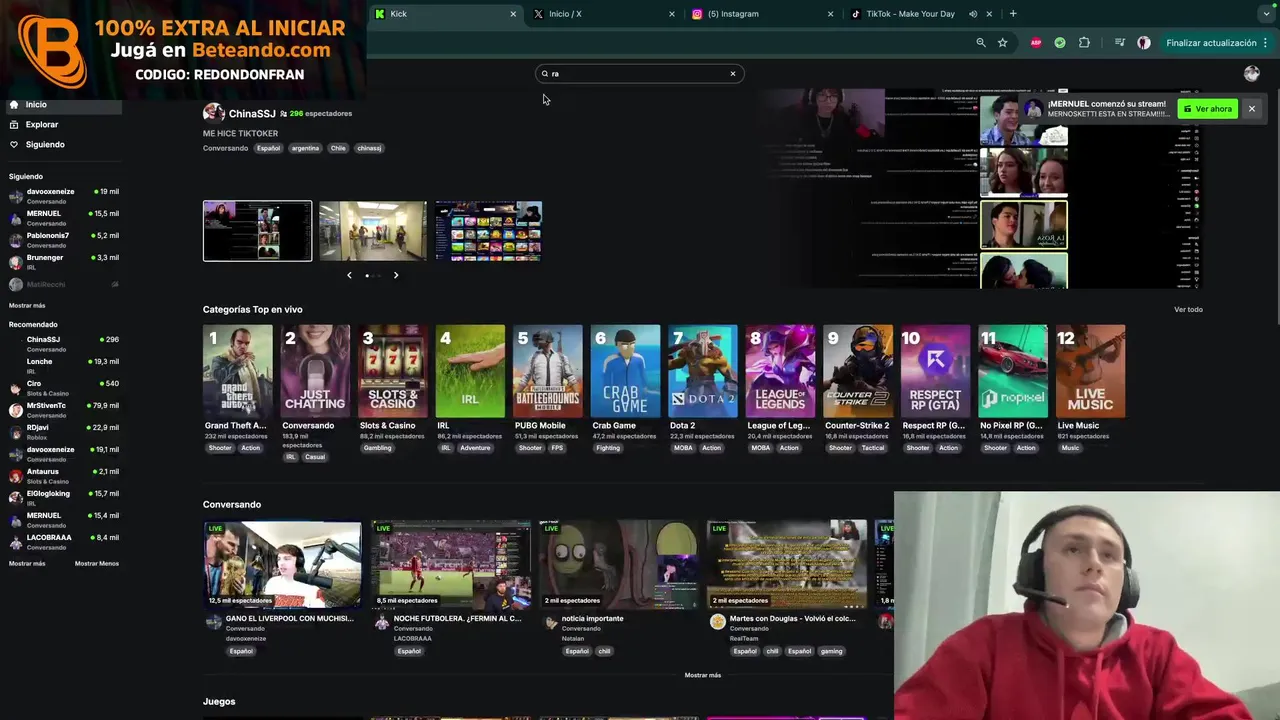Click Finalizar actualización button
The width and height of the screenshot is (1280, 720).
pyautogui.click(x=1211, y=43)
